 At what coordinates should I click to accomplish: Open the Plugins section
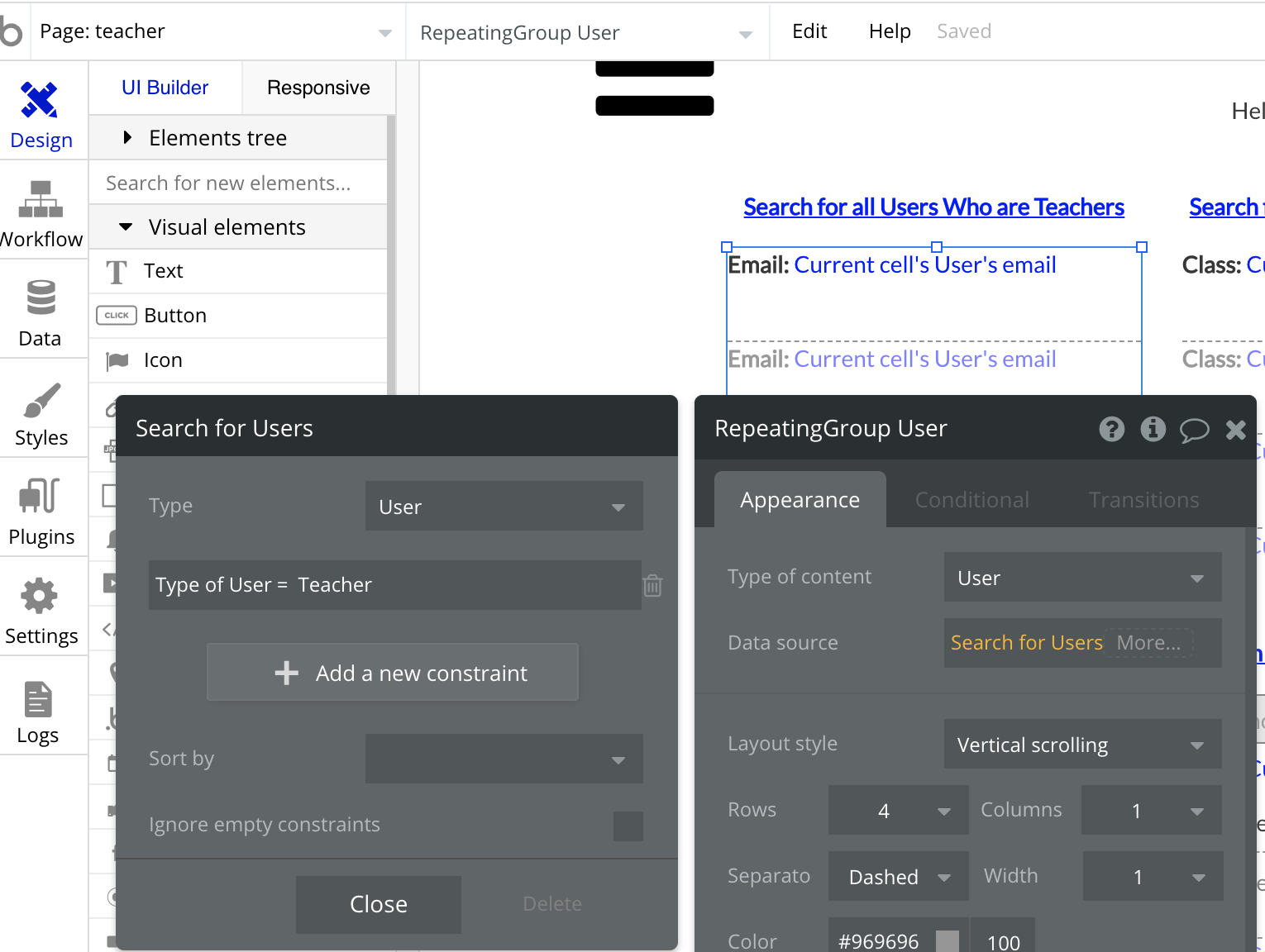pos(41,511)
